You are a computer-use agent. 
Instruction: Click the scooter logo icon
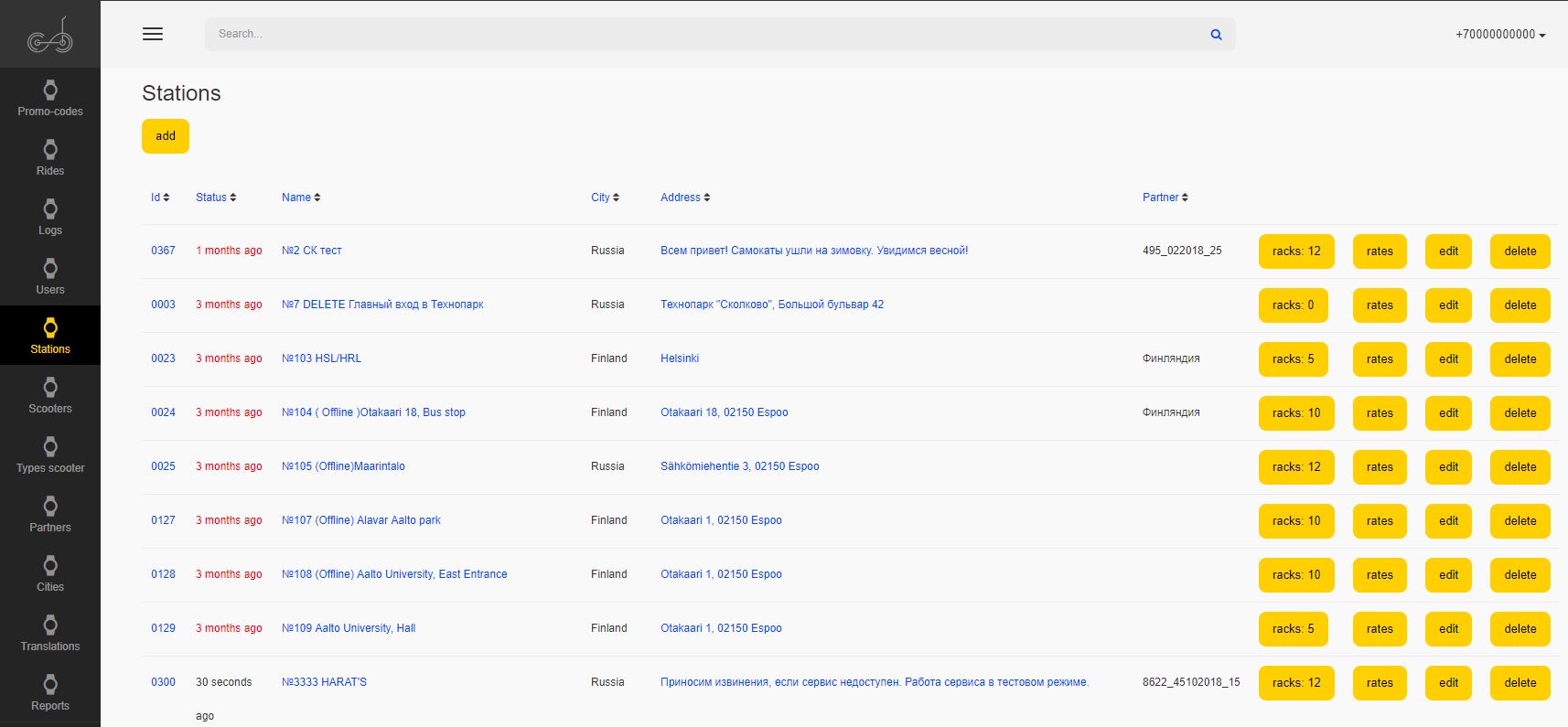click(50, 37)
